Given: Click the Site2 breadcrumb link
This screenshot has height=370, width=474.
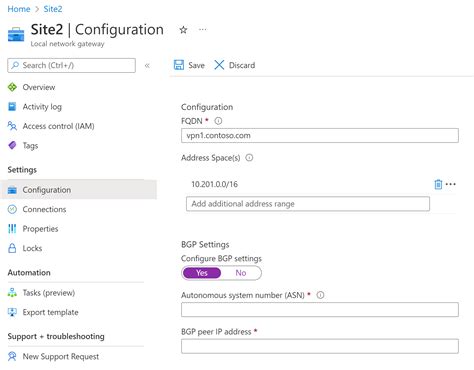Looking at the screenshot, I should (53, 9).
